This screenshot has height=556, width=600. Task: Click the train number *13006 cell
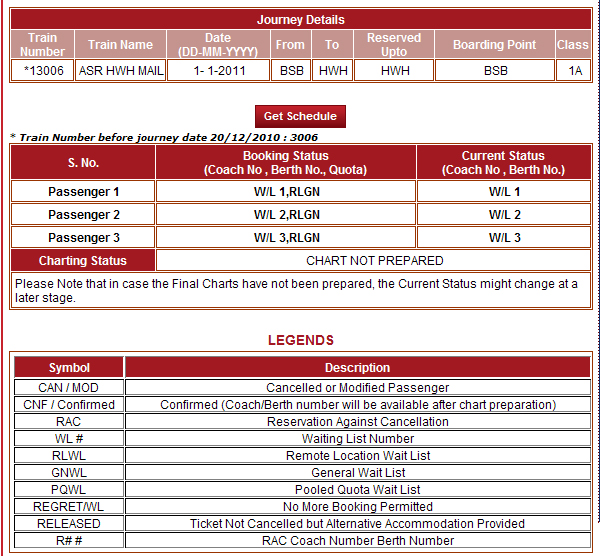pyautogui.click(x=43, y=71)
